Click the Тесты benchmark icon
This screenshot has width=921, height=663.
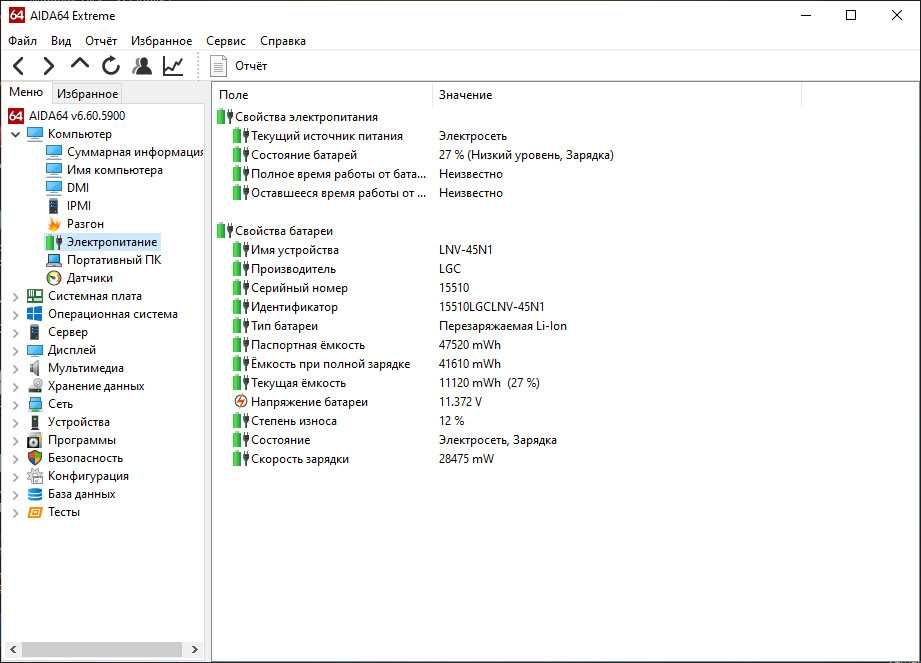(35, 513)
